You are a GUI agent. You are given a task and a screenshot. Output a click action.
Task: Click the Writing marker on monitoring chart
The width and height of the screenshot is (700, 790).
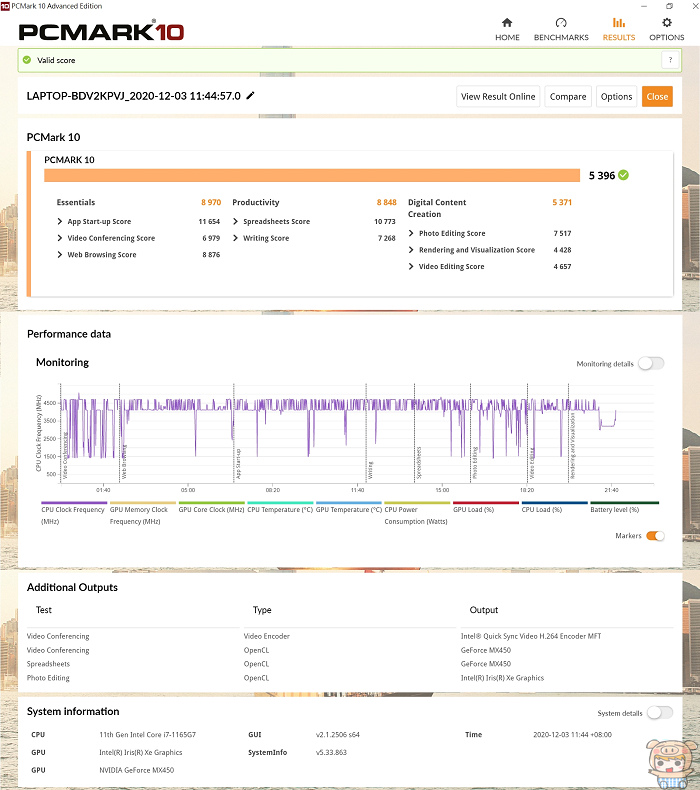tap(370, 470)
